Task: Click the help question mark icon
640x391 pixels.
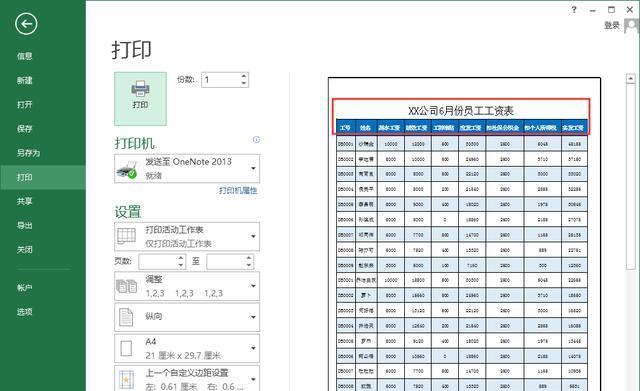Action: (x=574, y=9)
